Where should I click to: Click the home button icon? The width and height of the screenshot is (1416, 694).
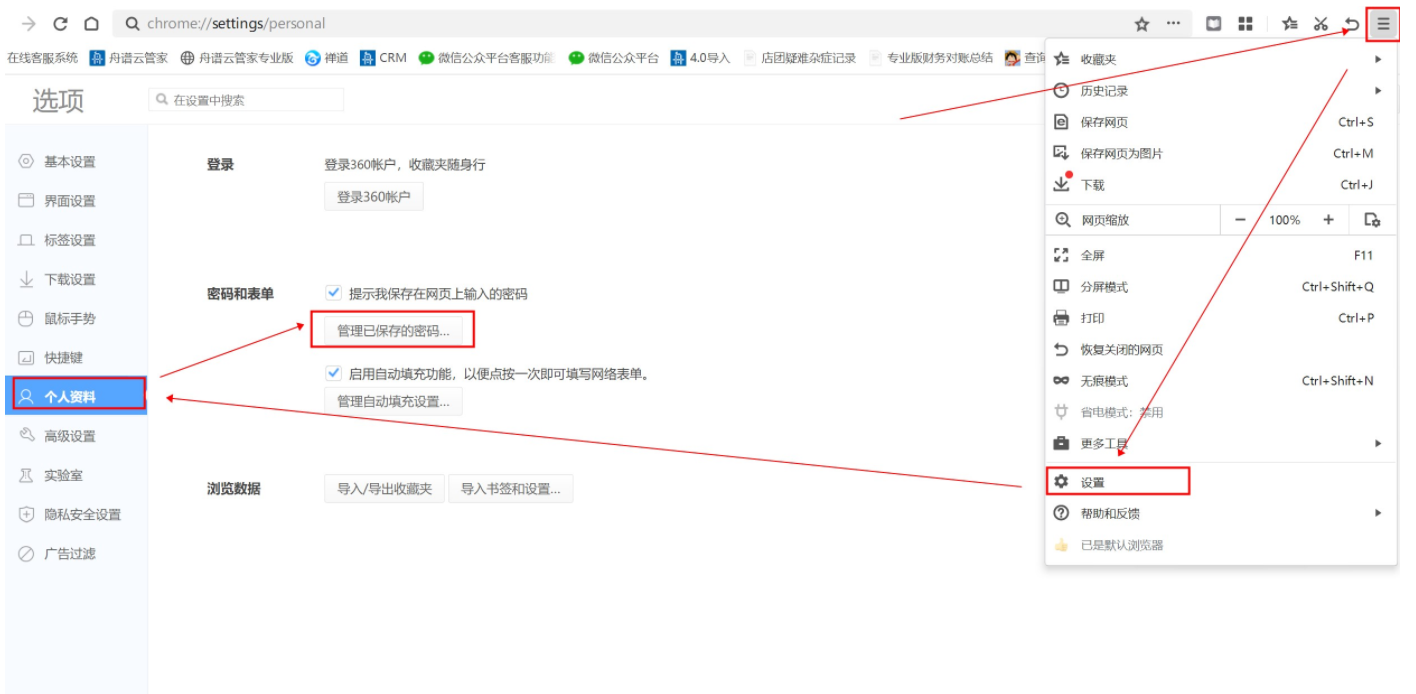91,24
